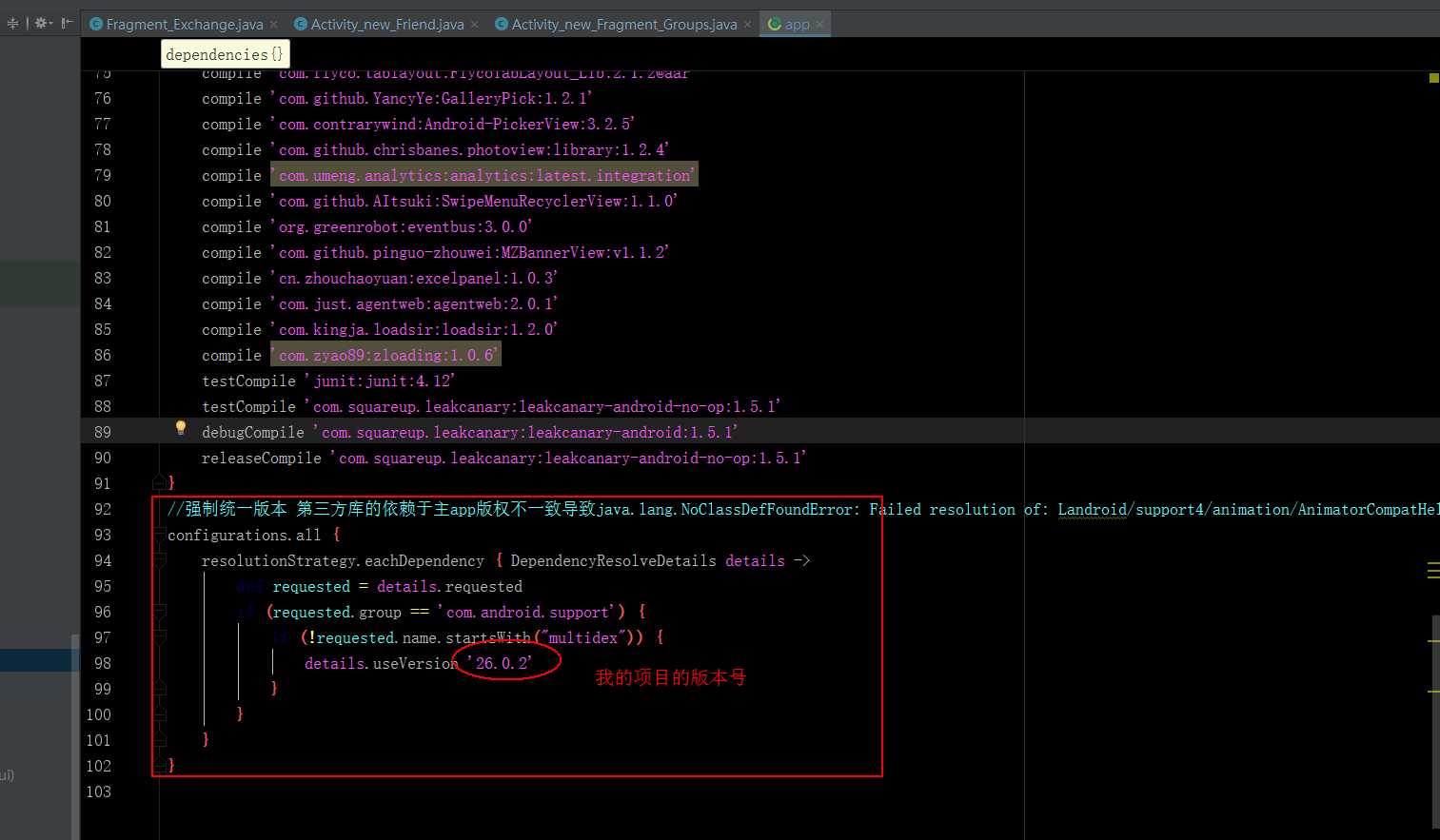Fold the multidex if block at line 97
This screenshot has height=840, width=1440.
tap(160, 638)
